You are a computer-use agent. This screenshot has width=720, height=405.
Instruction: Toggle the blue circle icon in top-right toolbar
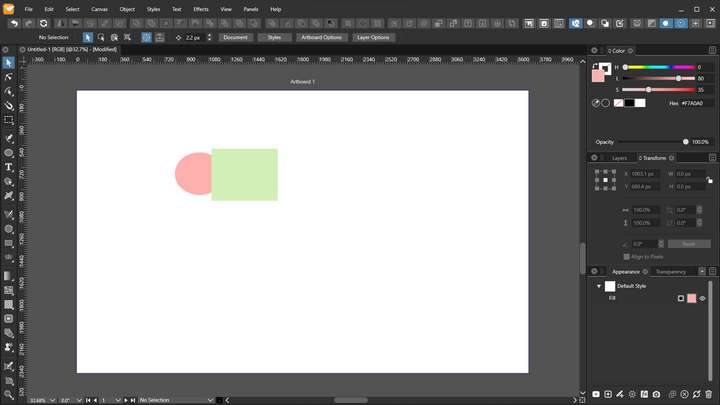point(666,23)
